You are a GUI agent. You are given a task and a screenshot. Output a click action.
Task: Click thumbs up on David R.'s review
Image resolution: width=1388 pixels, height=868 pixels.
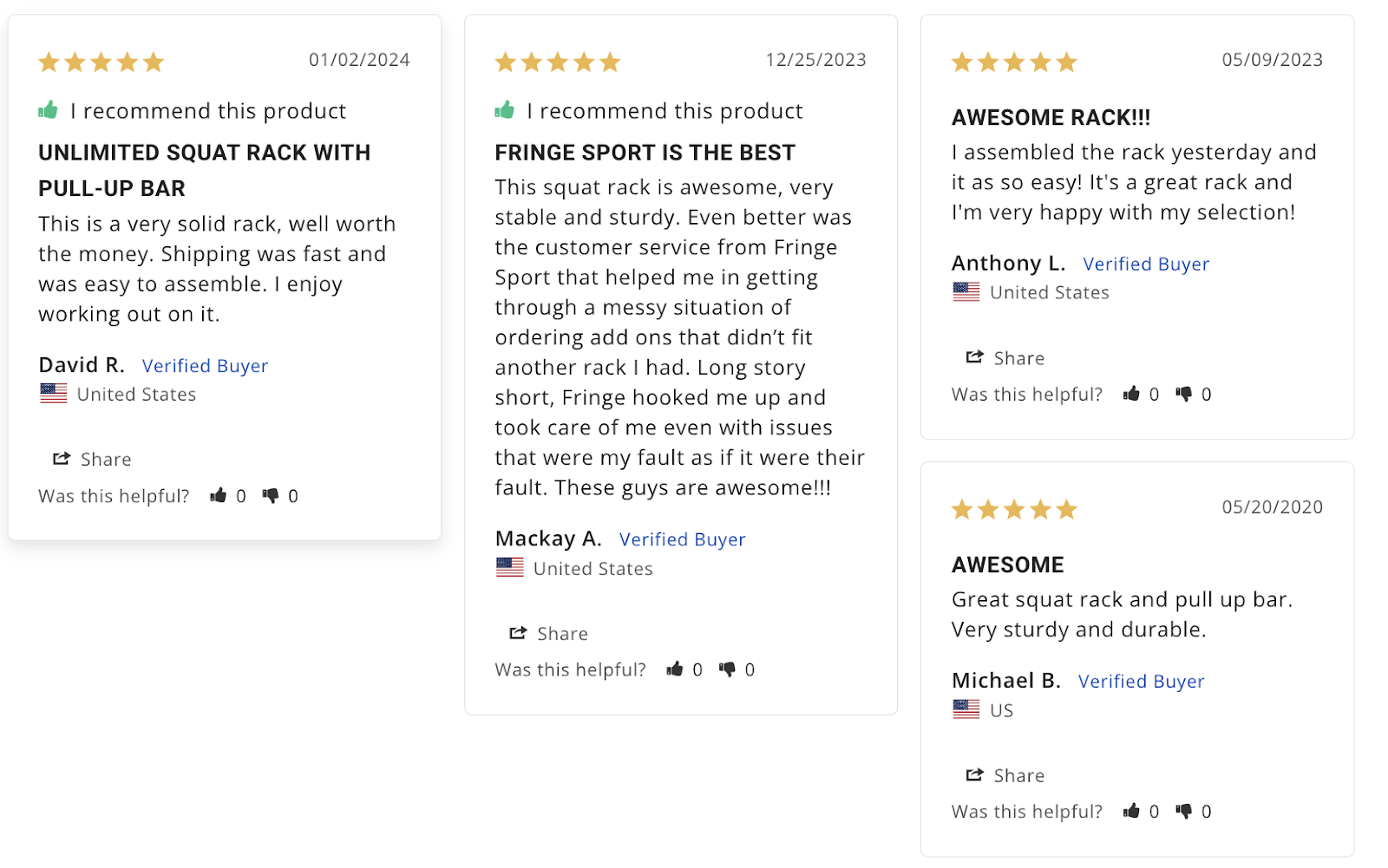pyautogui.click(x=219, y=495)
